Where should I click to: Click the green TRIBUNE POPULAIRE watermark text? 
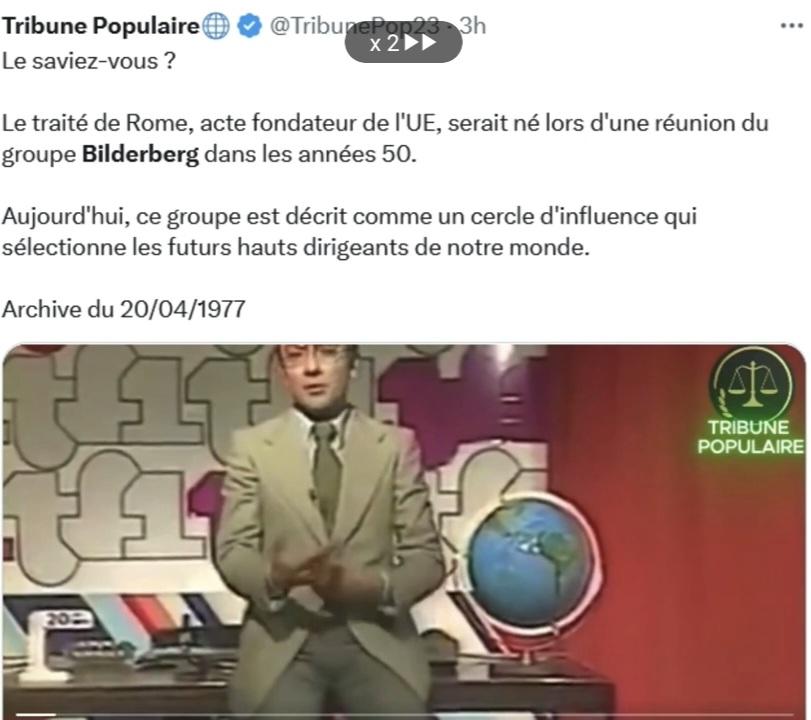click(x=750, y=437)
